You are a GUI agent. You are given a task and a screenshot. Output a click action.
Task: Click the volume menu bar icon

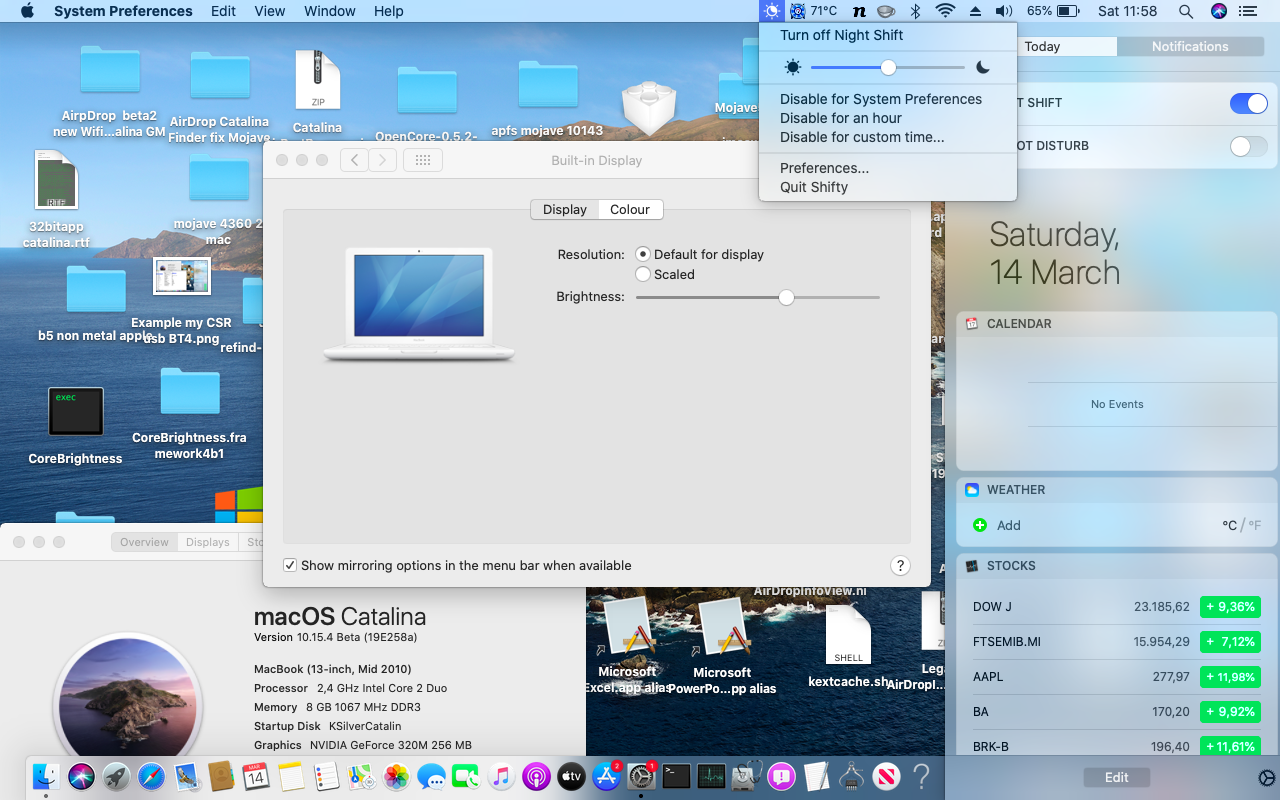point(1004,11)
